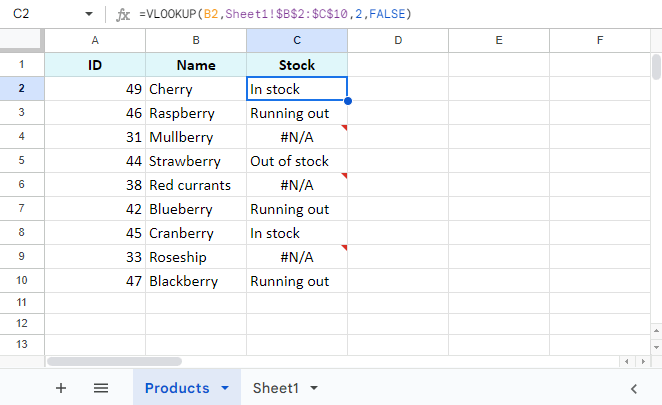Open the Products tab dropdown menu
The height and width of the screenshot is (405, 662).
point(225,388)
